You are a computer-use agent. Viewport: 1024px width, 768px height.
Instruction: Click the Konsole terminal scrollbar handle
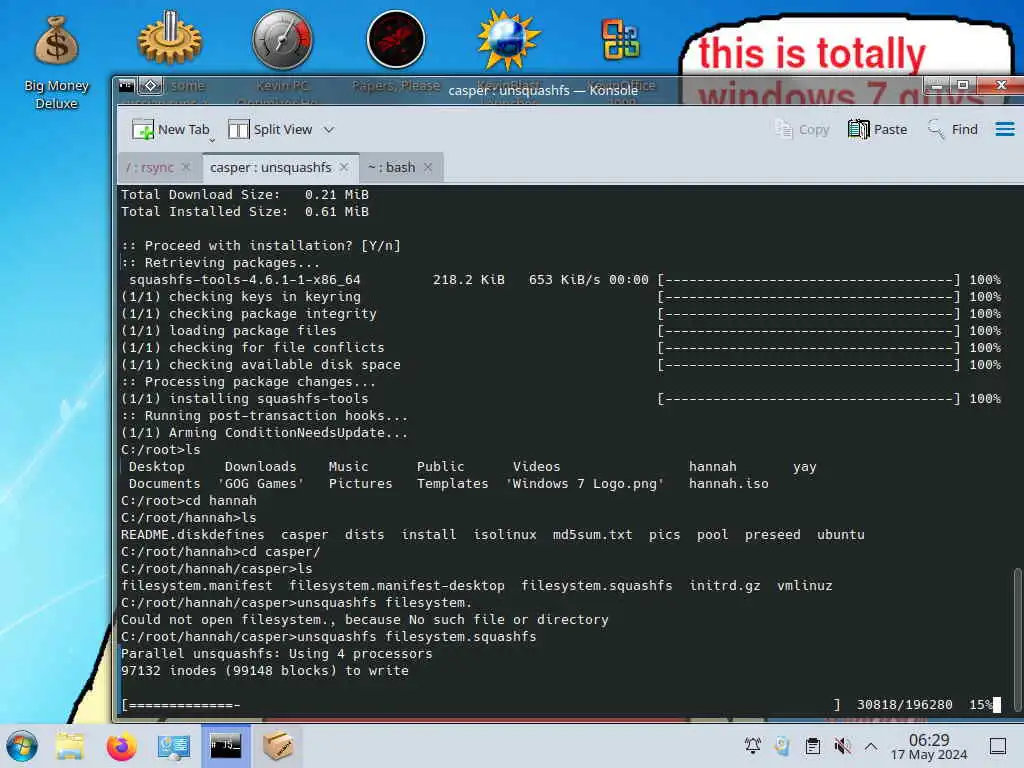[x=1017, y=640]
